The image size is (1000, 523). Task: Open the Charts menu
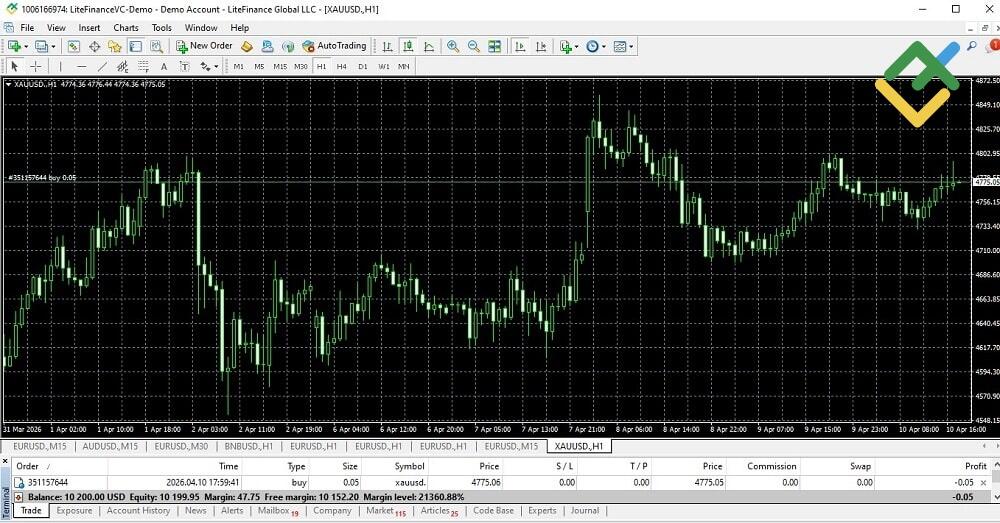coord(126,27)
